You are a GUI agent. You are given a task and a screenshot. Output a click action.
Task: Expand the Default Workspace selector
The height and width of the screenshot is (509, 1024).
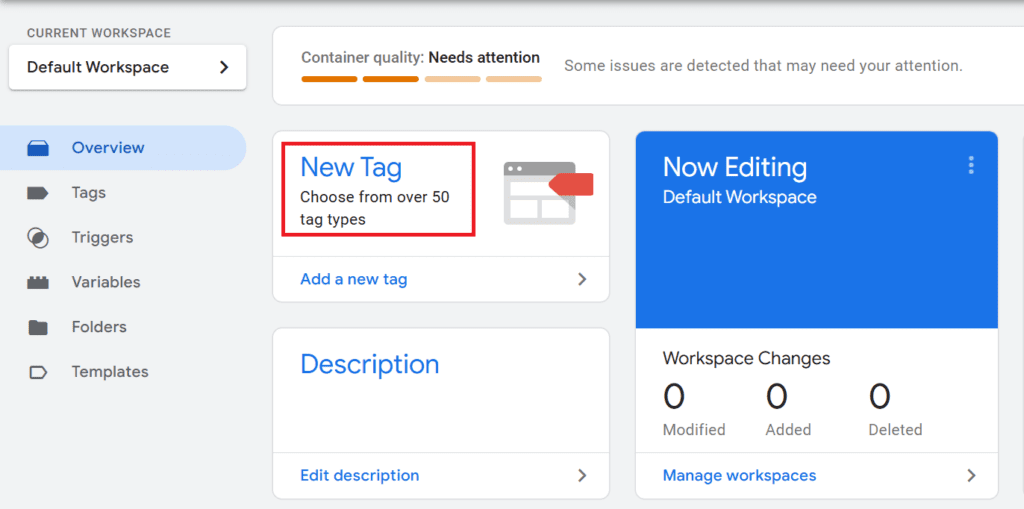pyautogui.click(x=127, y=68)
